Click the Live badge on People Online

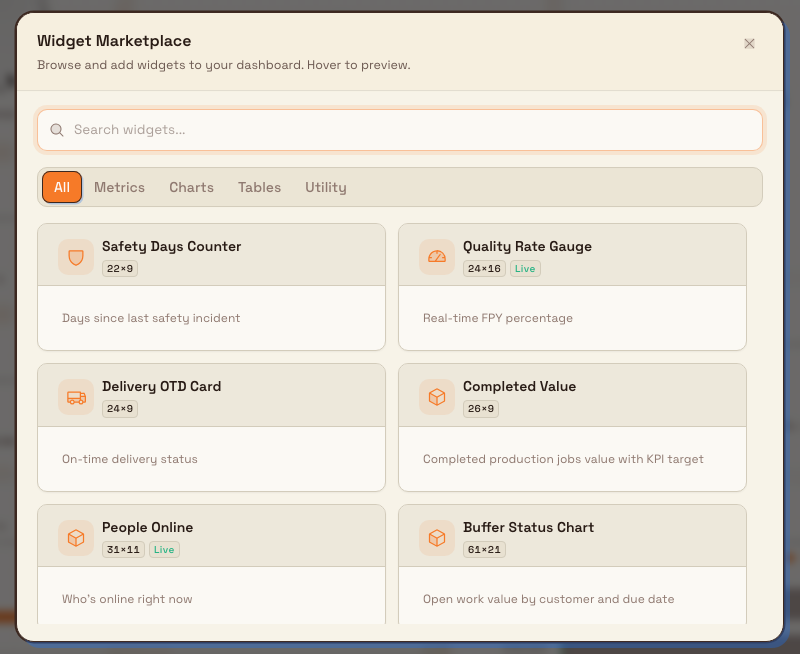pos(164,549)
